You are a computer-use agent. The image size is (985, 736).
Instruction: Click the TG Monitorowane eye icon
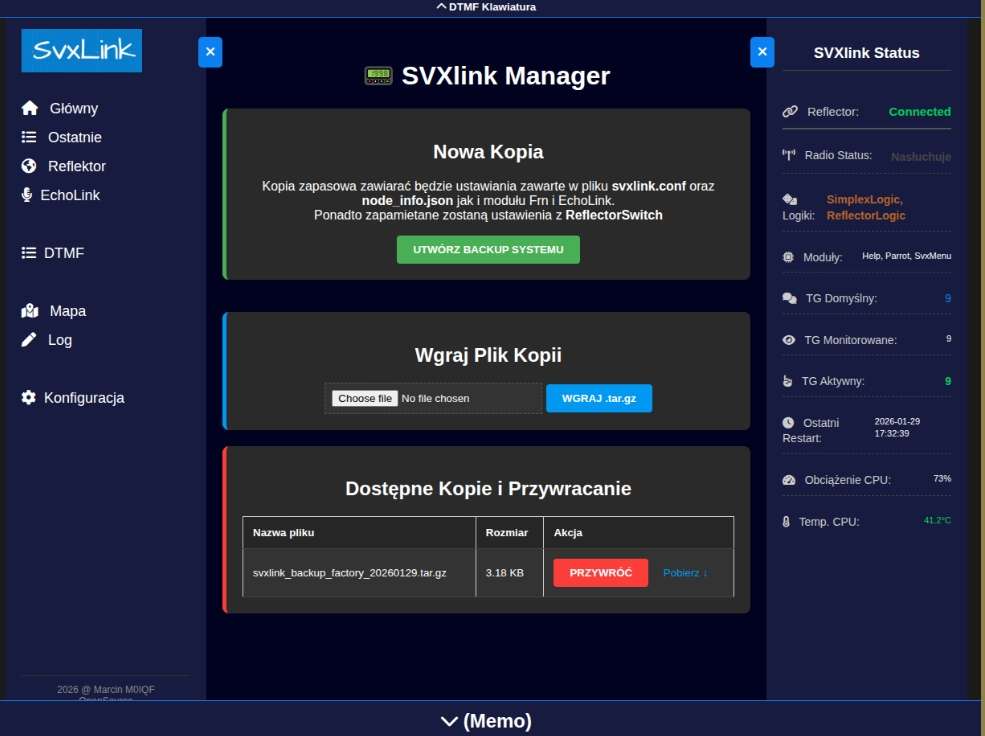coord(788,340)
